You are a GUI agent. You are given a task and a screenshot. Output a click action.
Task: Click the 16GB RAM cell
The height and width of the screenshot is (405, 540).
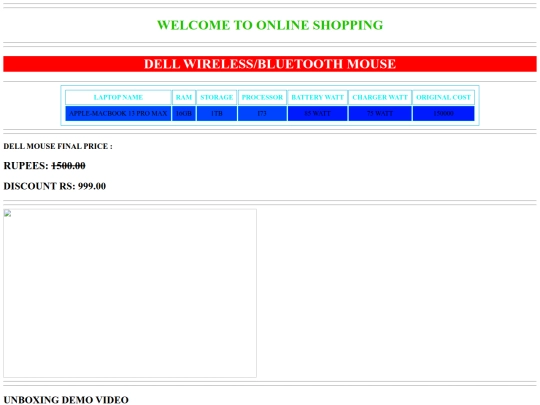click(x=184, y=113)
